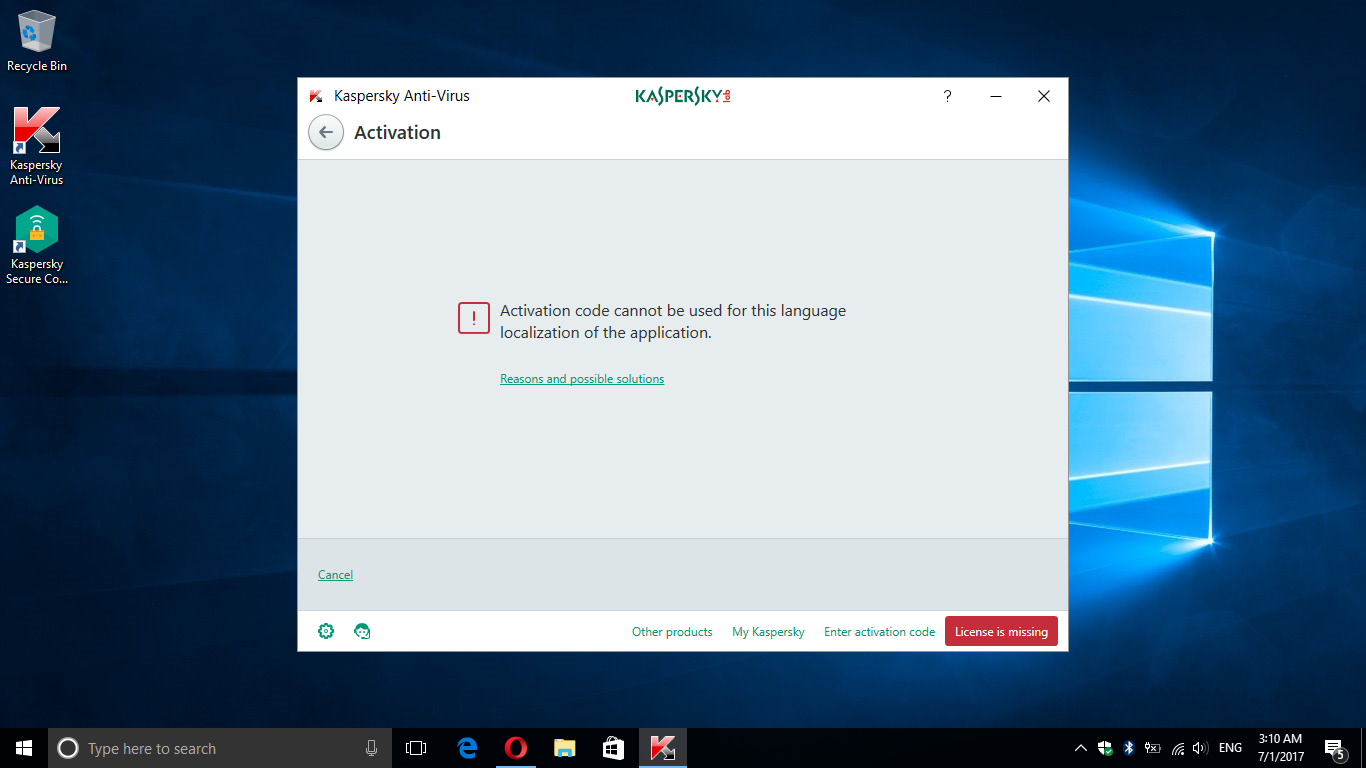Cancel the activation process
Image resolution: width=1366 pixels, height=768 pixels.
tap(335, 575)
